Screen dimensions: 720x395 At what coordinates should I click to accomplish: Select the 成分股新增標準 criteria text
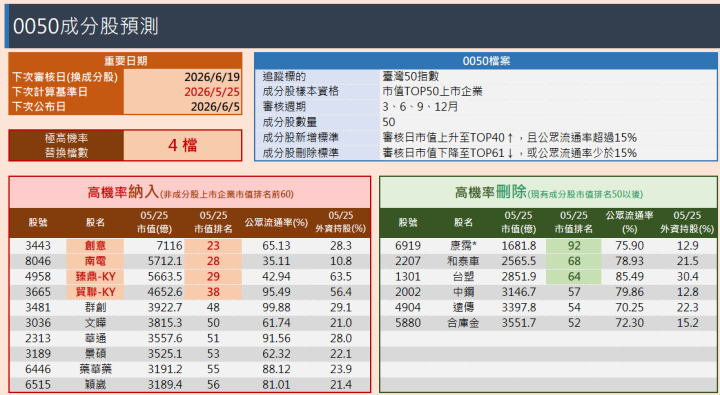point(509,137)
